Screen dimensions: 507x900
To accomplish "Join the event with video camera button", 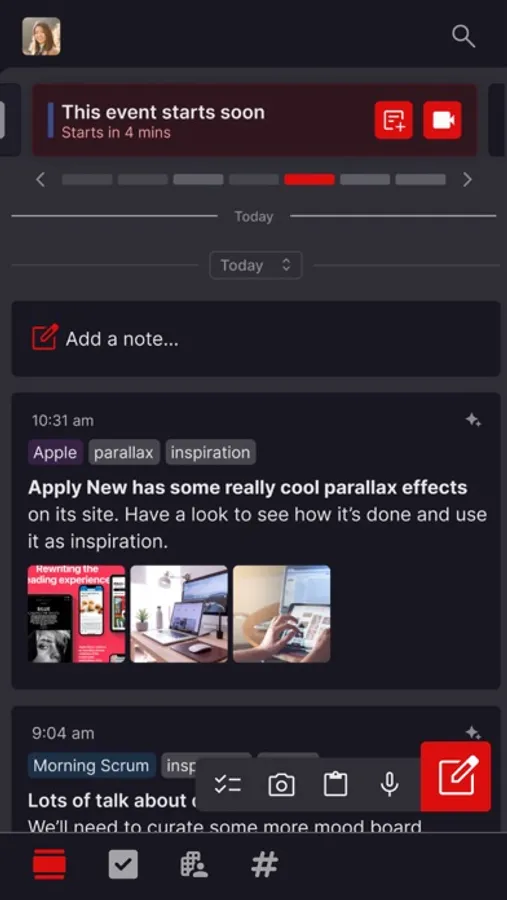I will pyautogui.click(x=443, y=120).
